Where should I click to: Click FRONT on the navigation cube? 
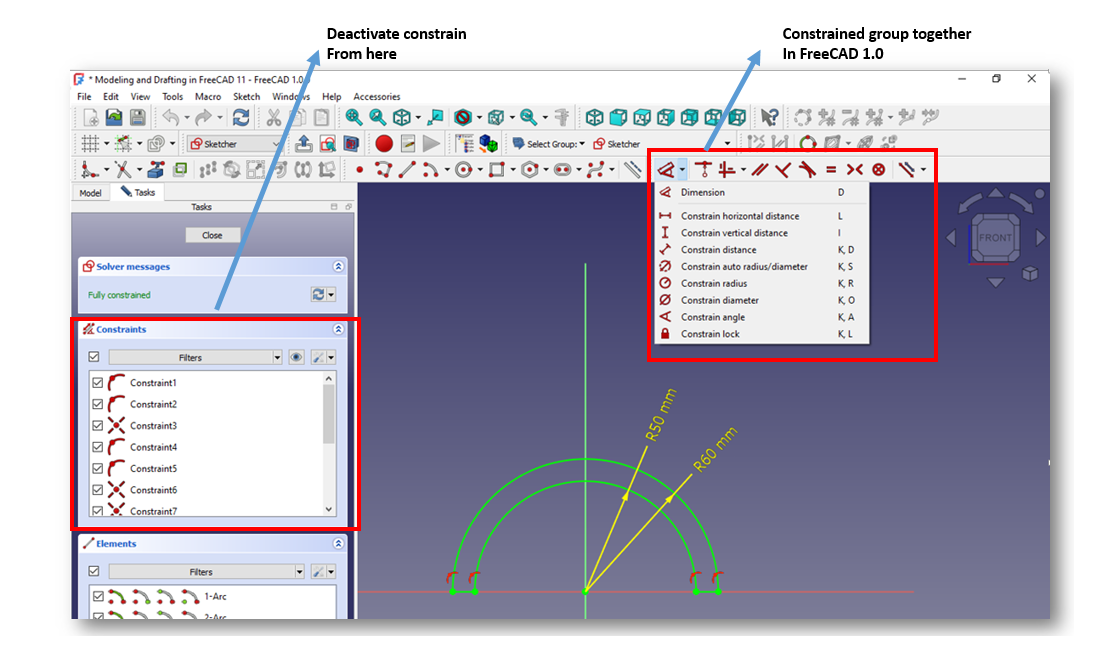click(x=995, y=237)
